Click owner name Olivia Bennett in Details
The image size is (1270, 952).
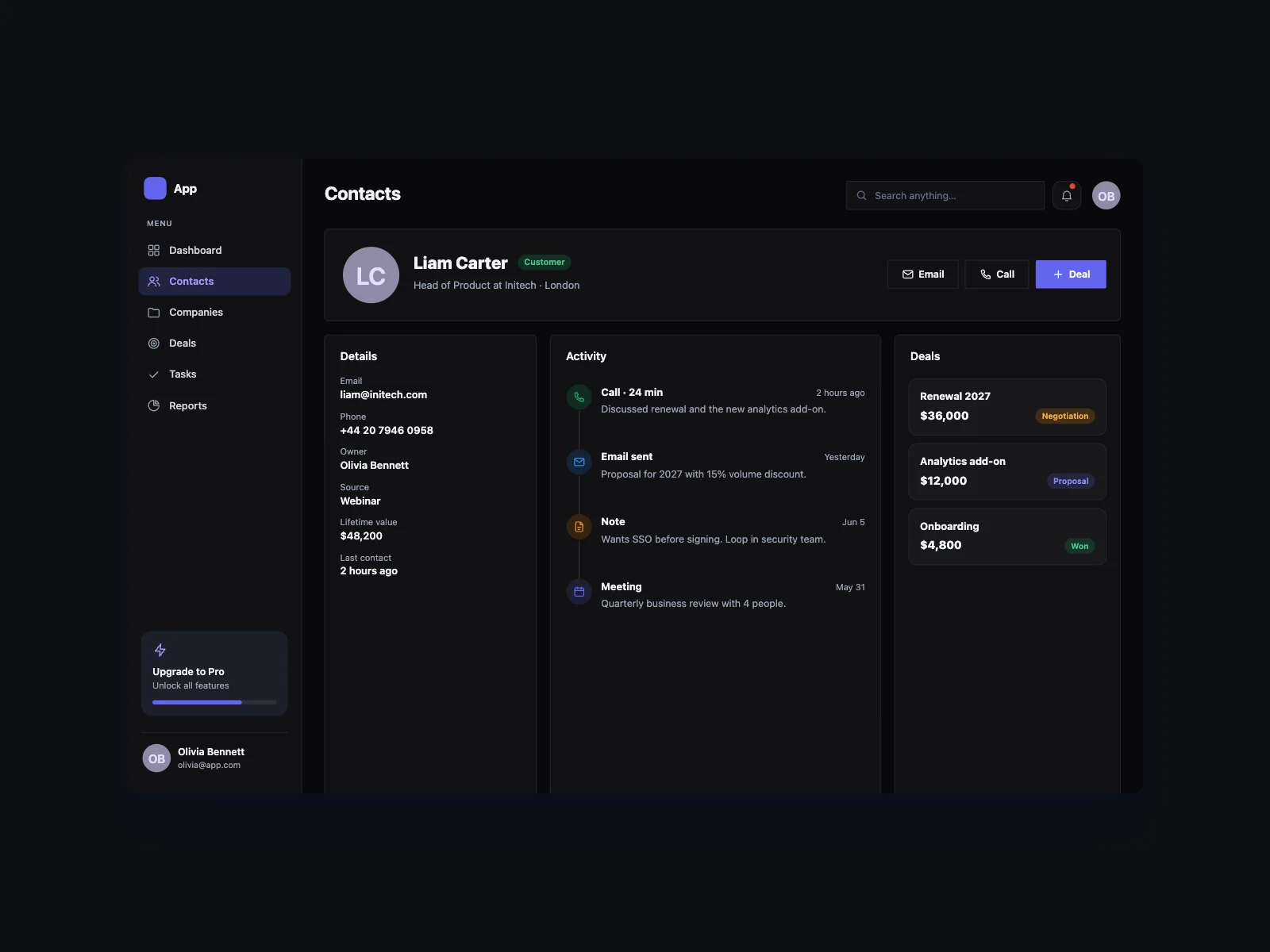374,465
